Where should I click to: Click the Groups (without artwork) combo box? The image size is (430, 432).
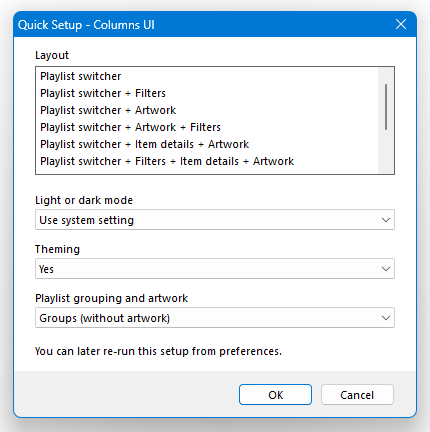pos(215,318)
